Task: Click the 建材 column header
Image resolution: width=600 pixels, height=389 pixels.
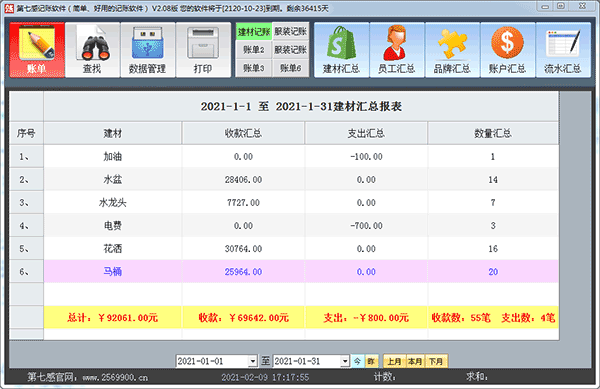Action: (x=113, y=133)
